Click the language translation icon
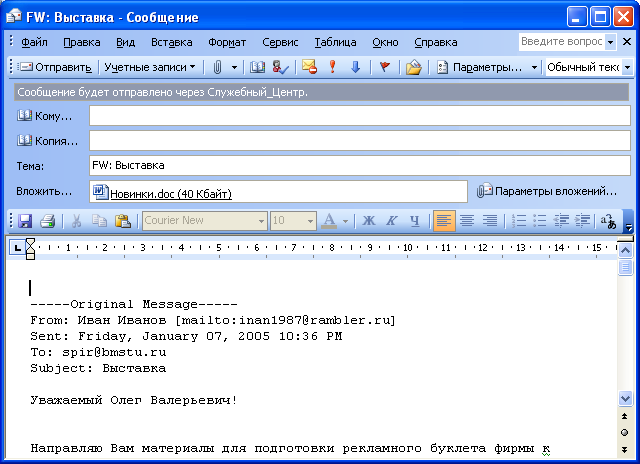 point(608,221)
